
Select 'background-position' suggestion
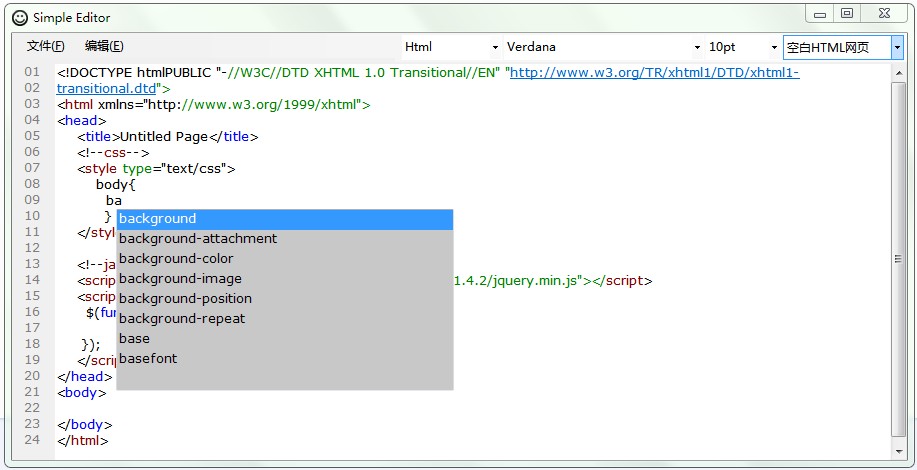pos(285,299)
